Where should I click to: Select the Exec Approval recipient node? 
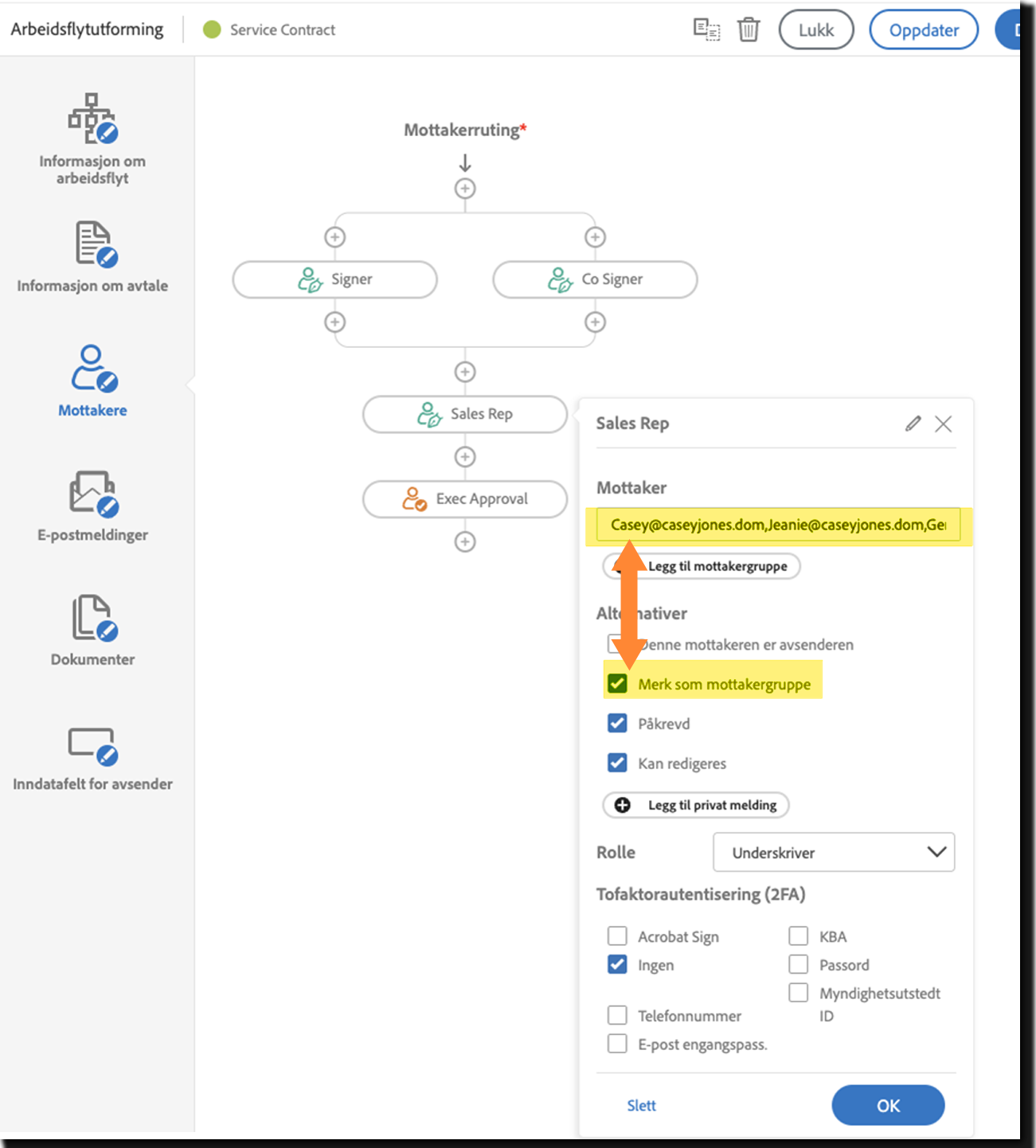coord(465,499)
